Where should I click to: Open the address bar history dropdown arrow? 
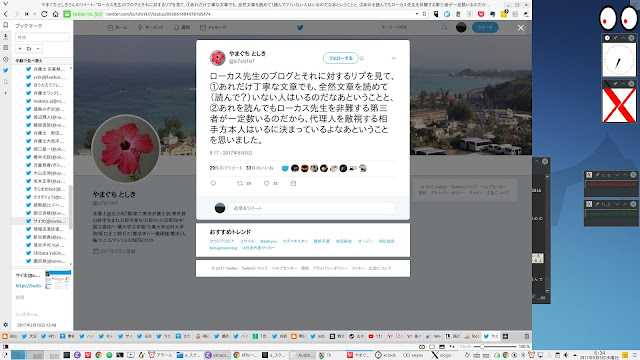417,14
